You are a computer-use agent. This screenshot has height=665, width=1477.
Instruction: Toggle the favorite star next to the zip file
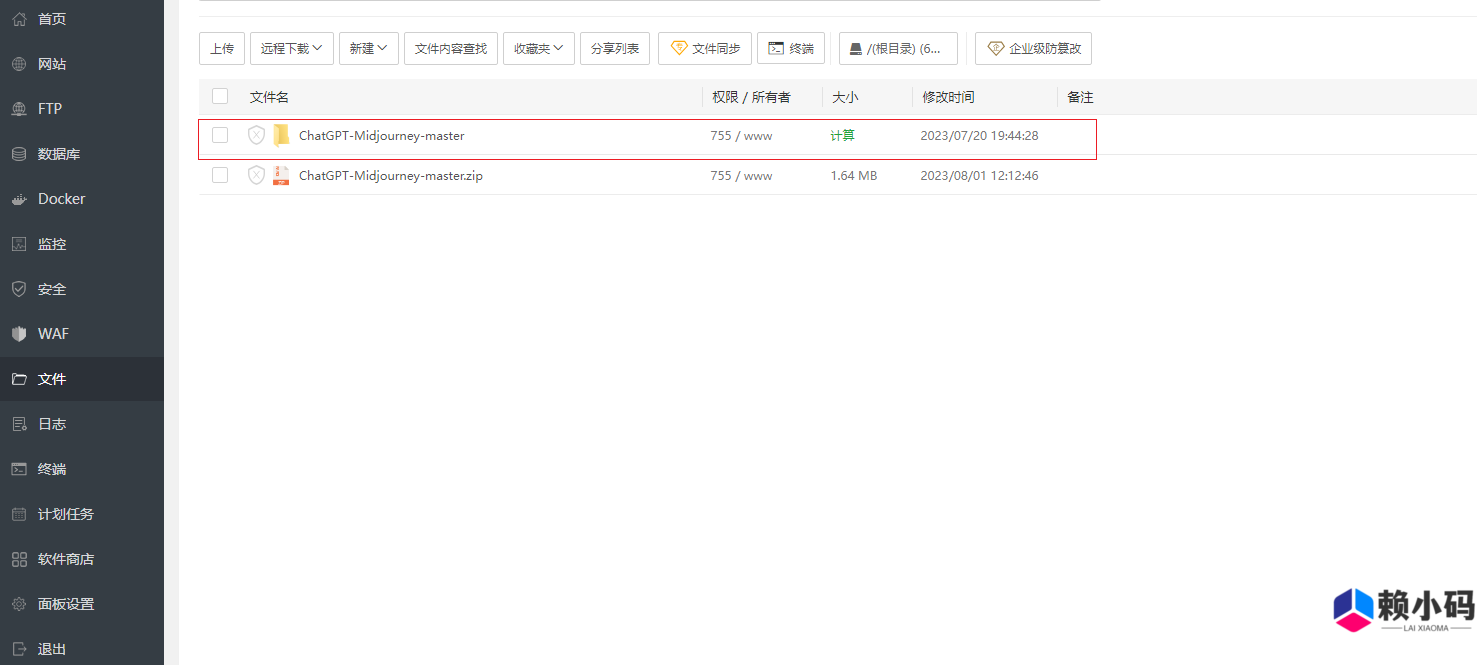pyautogui.click(x=255, y=174)
